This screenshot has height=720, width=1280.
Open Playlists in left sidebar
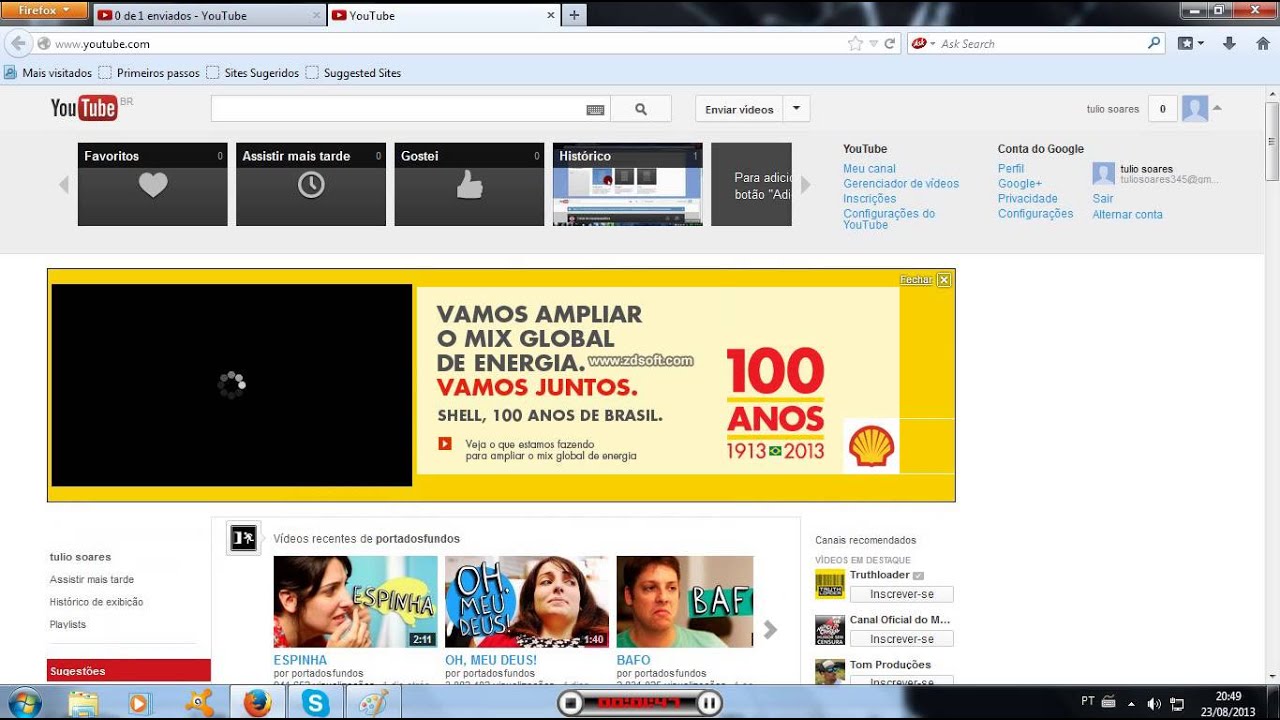point(68,625)
